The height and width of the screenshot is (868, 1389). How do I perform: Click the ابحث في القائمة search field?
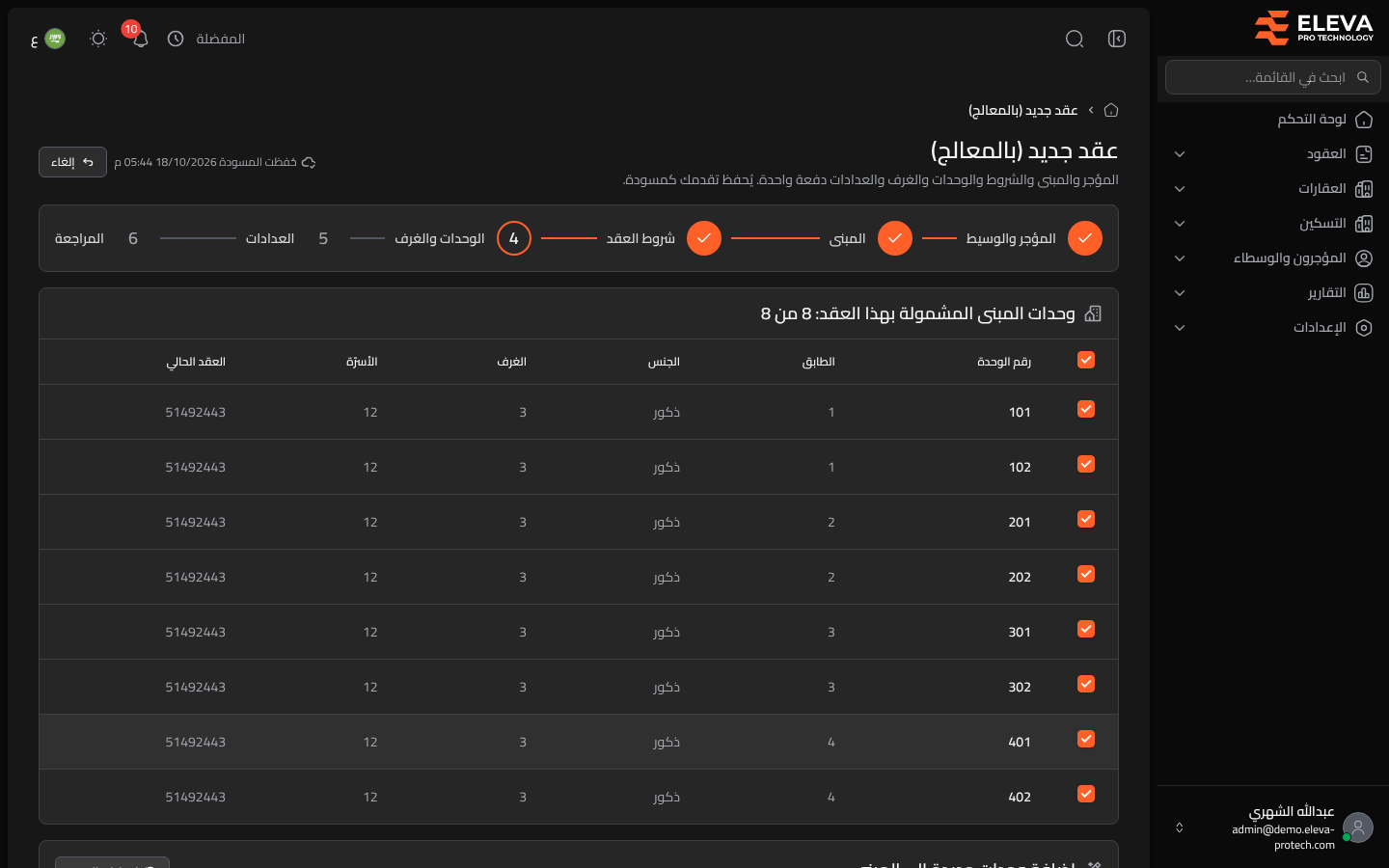point(1272,77)
